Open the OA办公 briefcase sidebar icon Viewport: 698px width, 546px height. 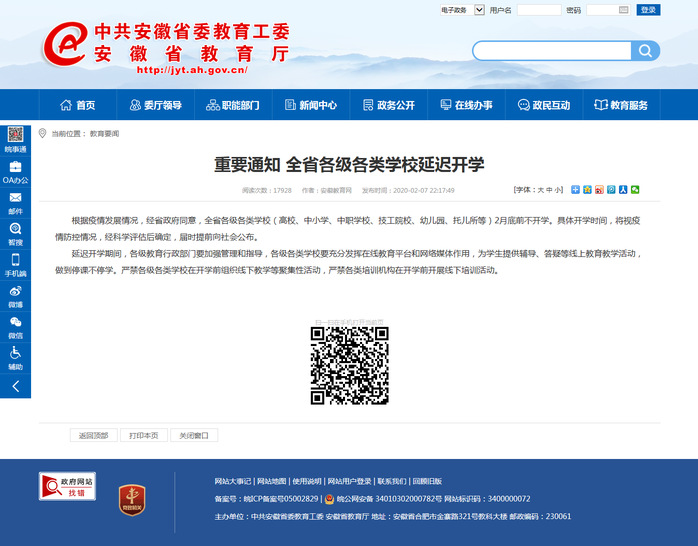tap(15, 172)
